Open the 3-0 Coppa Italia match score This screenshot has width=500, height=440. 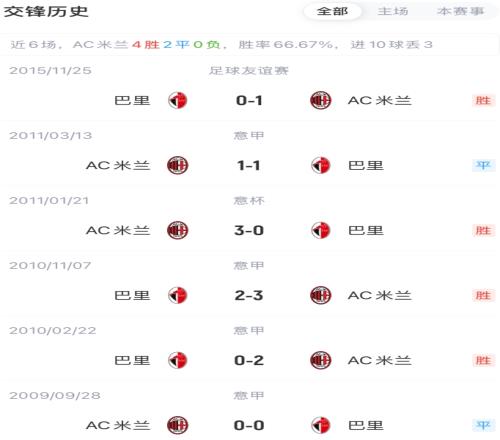click(249, 230)
